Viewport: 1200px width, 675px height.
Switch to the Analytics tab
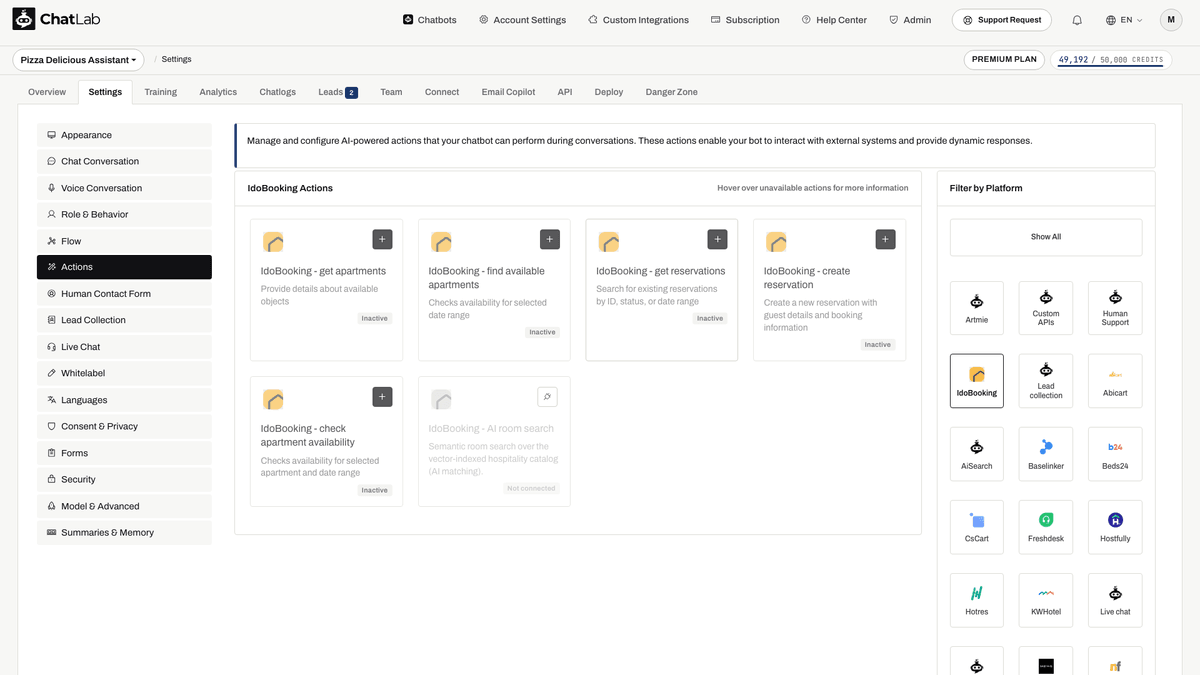(x=218, y=92)
